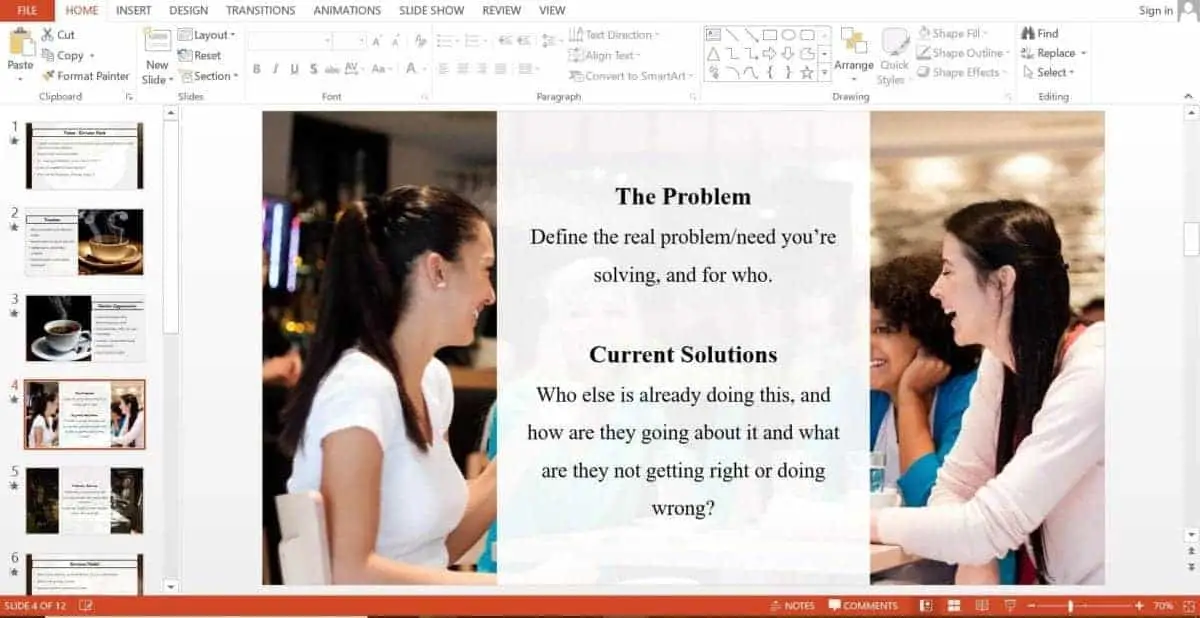Click the Reset slide button

pyautogui.click(x=200, y=56)
